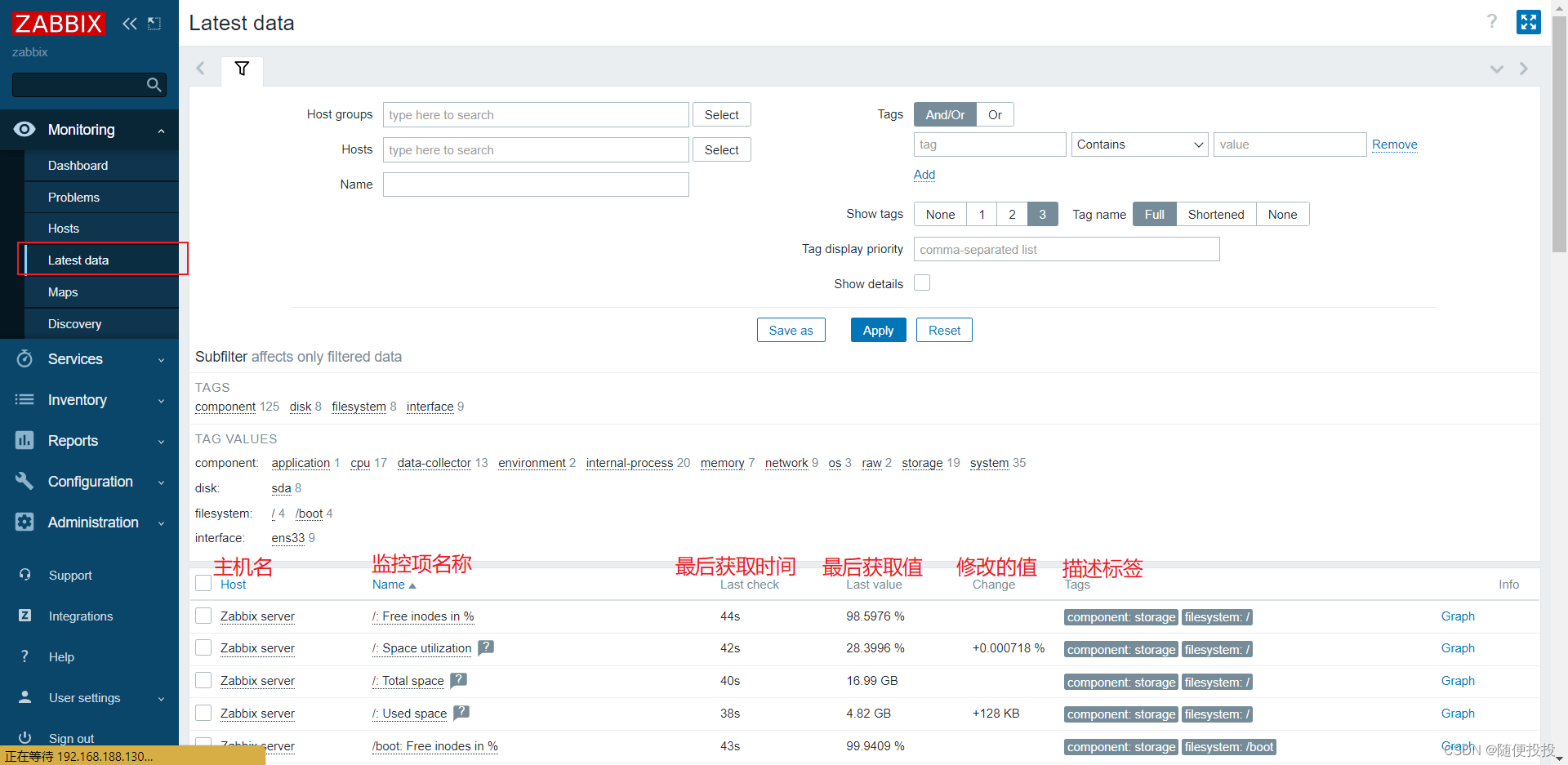Image resolution: width=1568 pixels, height=765 pixels.
Task: Open Maps in Monitoring menu
Action: coord(101,291)
